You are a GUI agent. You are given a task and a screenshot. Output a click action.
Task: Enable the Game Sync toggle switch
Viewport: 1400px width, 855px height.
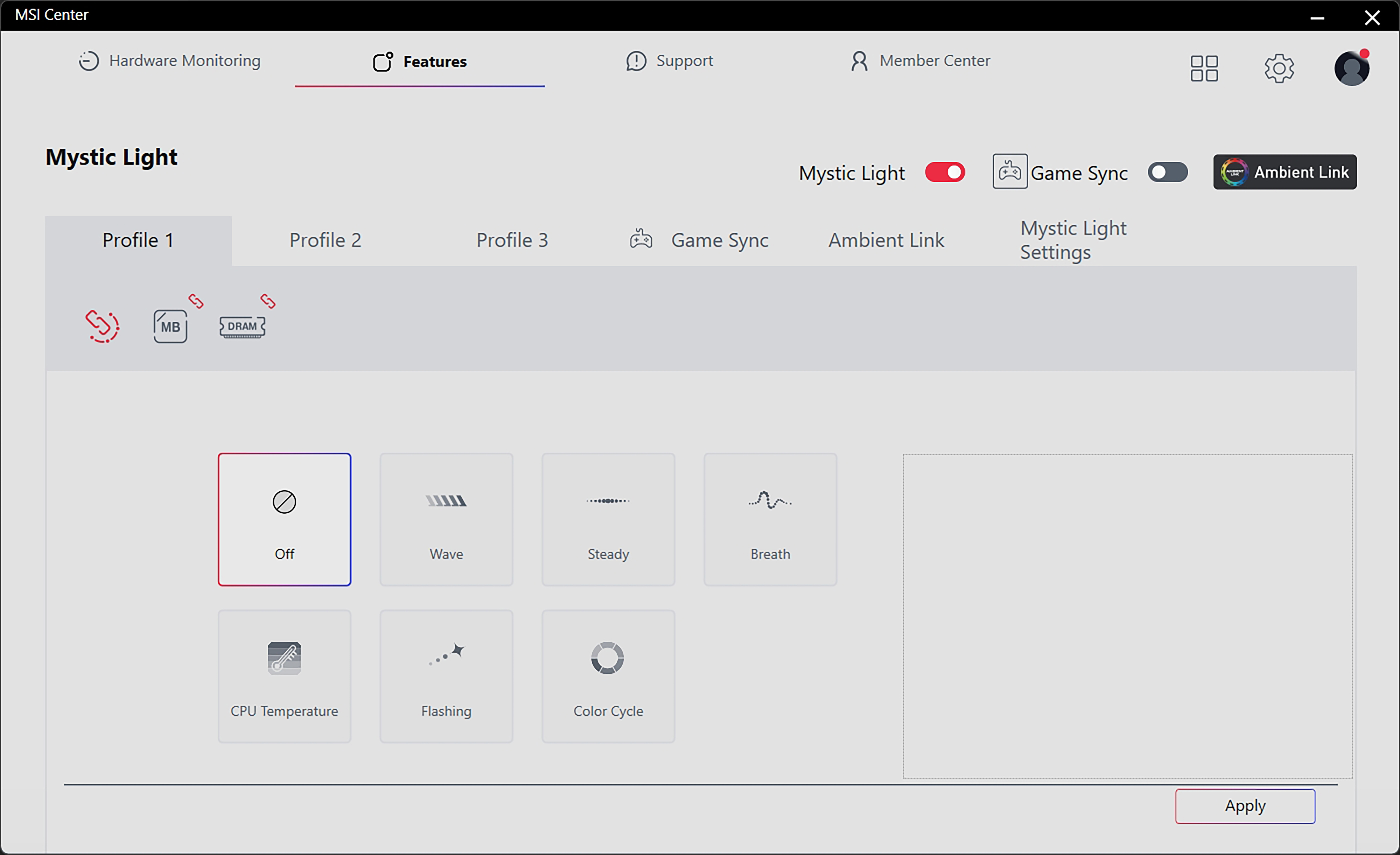(1167, 172)
